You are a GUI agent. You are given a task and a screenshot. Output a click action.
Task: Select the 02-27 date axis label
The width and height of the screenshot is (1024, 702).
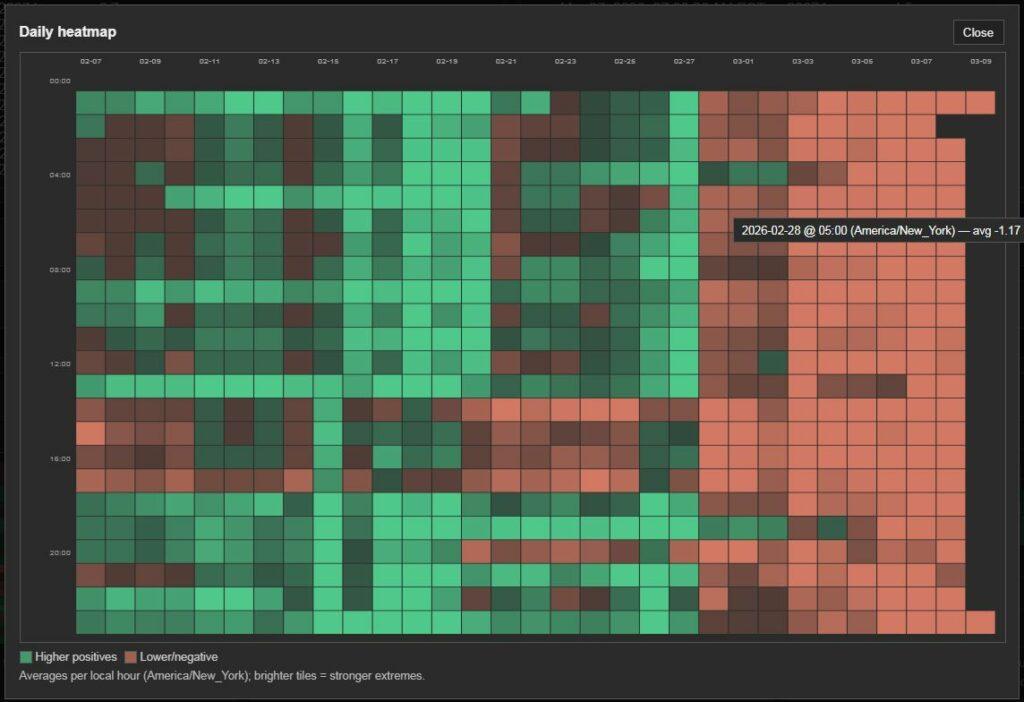click(x=684, y=62)
